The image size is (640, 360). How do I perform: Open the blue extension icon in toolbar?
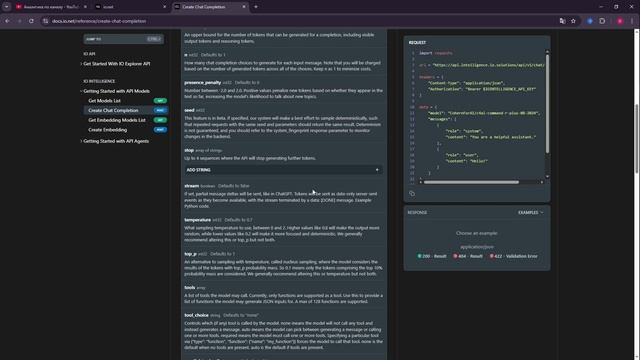click(590, 21)
